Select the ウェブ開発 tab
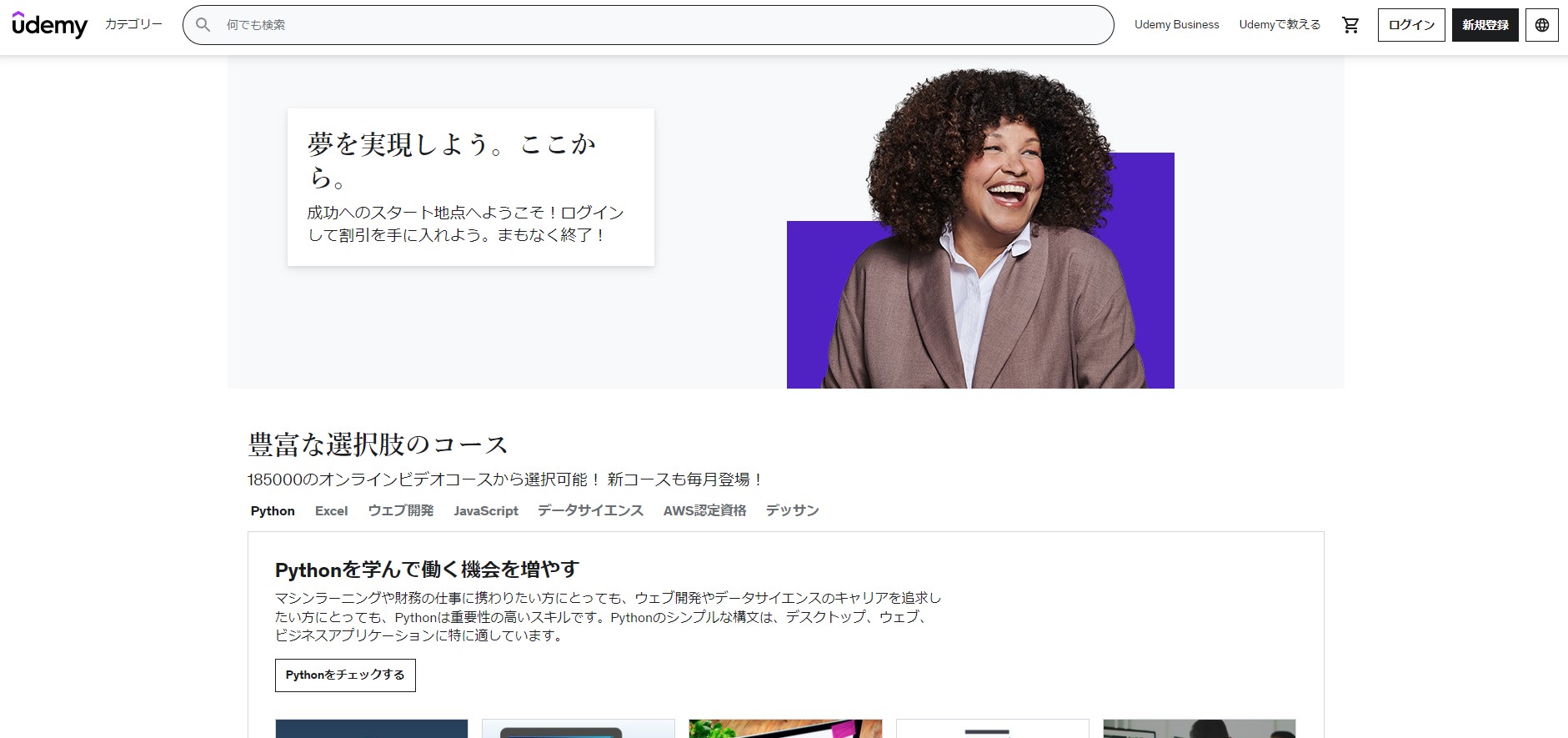This screenshot has width=1568, height=738. (x=401, y=510)
